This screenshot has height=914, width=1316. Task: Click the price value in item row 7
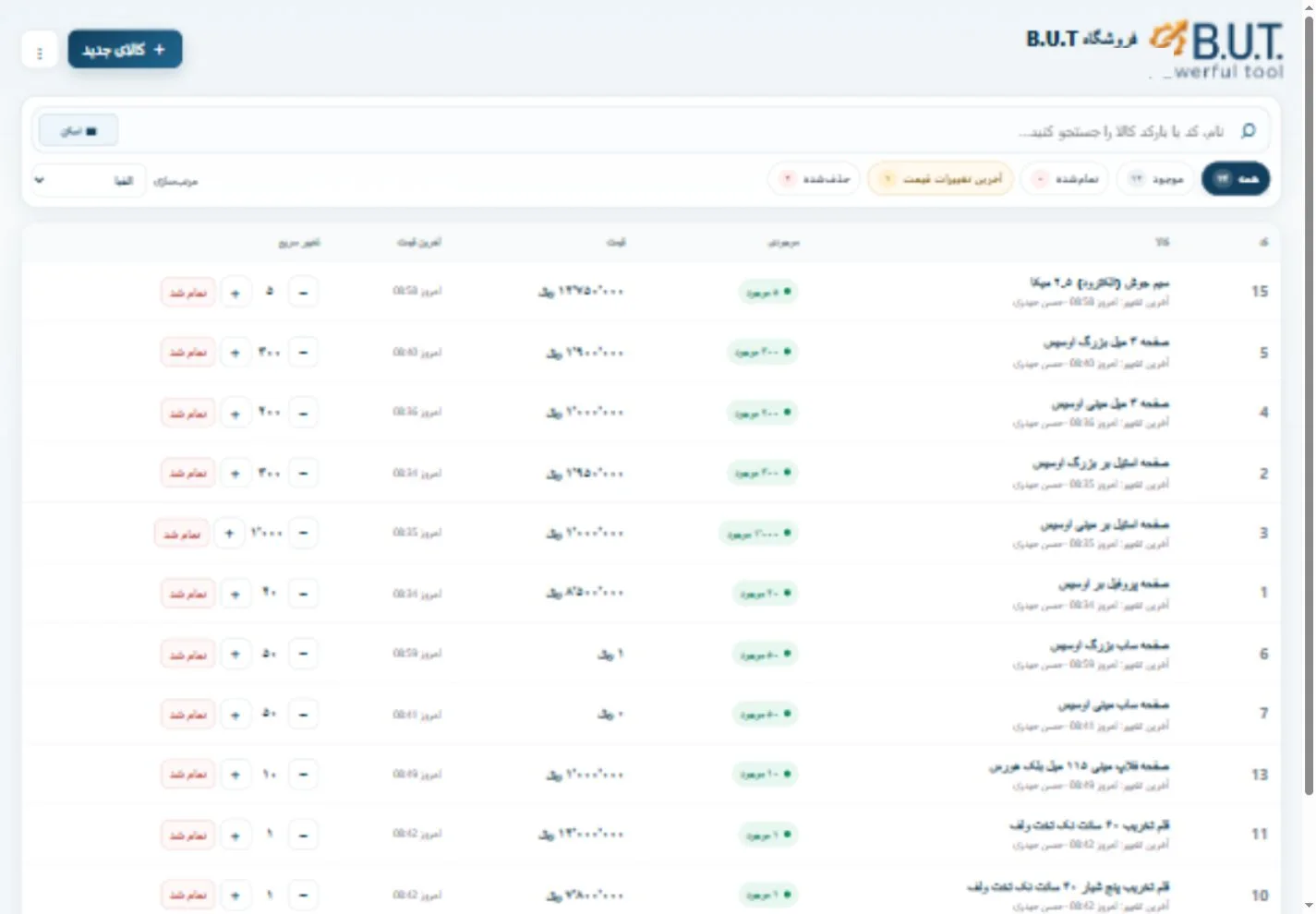pos(611,714)
